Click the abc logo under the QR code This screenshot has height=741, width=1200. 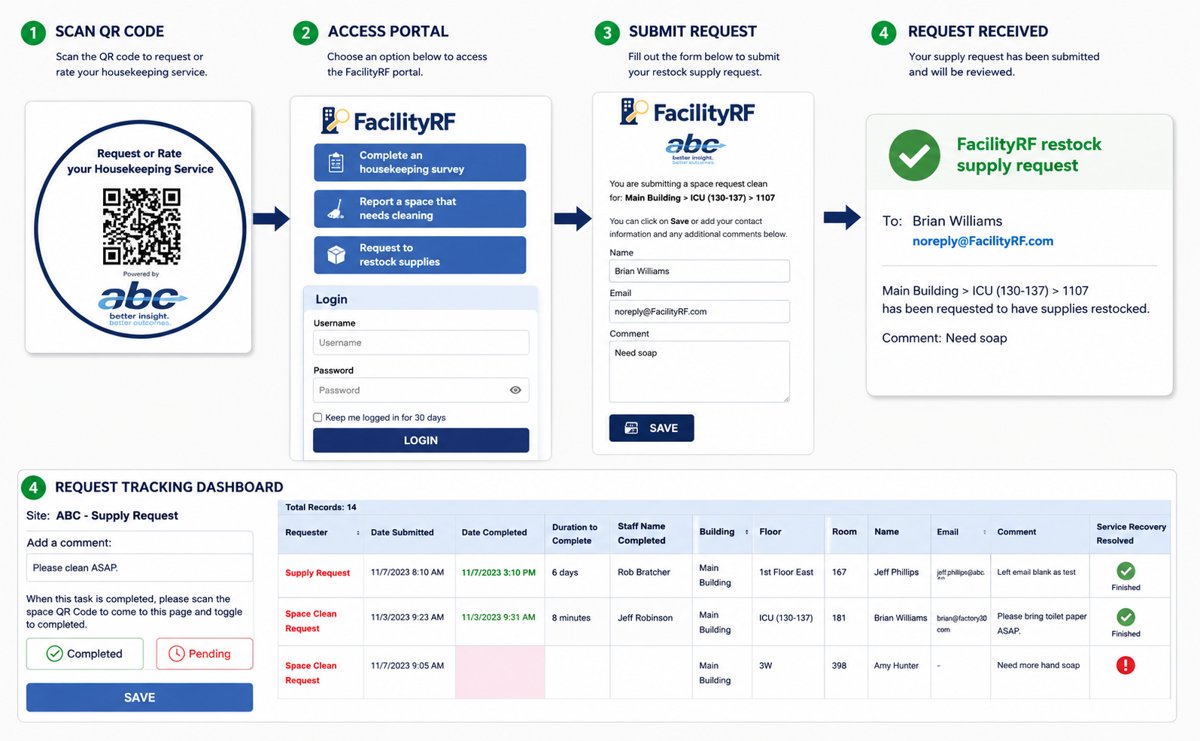pyautogui.click(x=143, y=306)
